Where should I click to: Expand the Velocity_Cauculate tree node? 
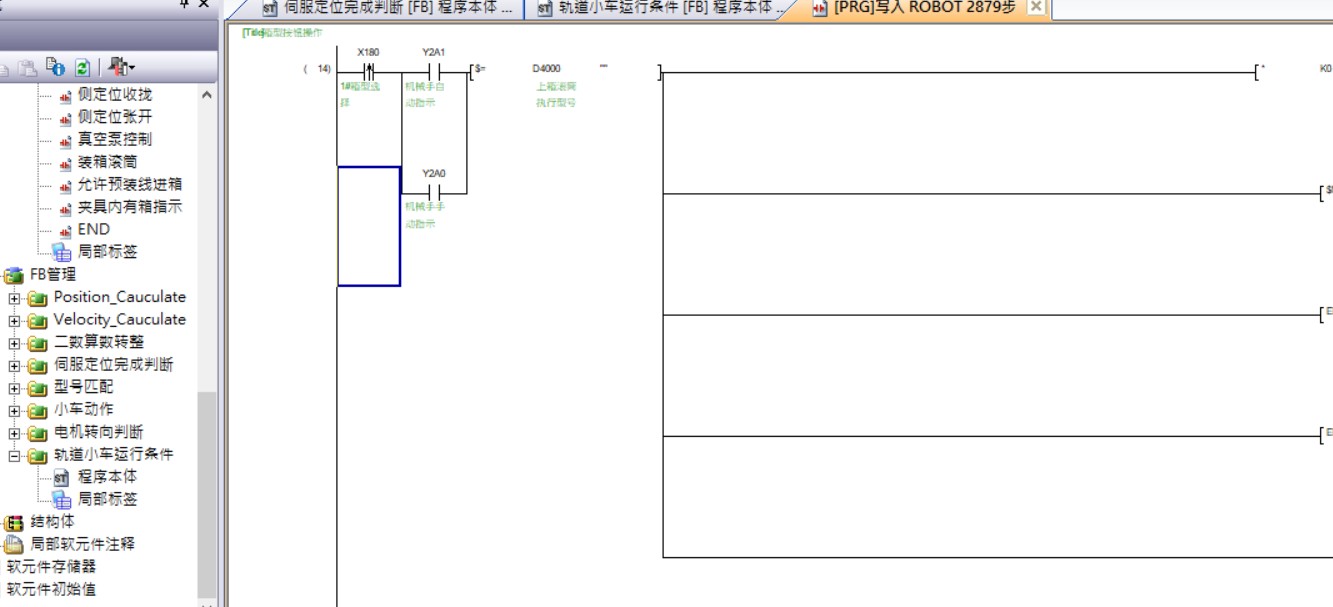point(15,321)
